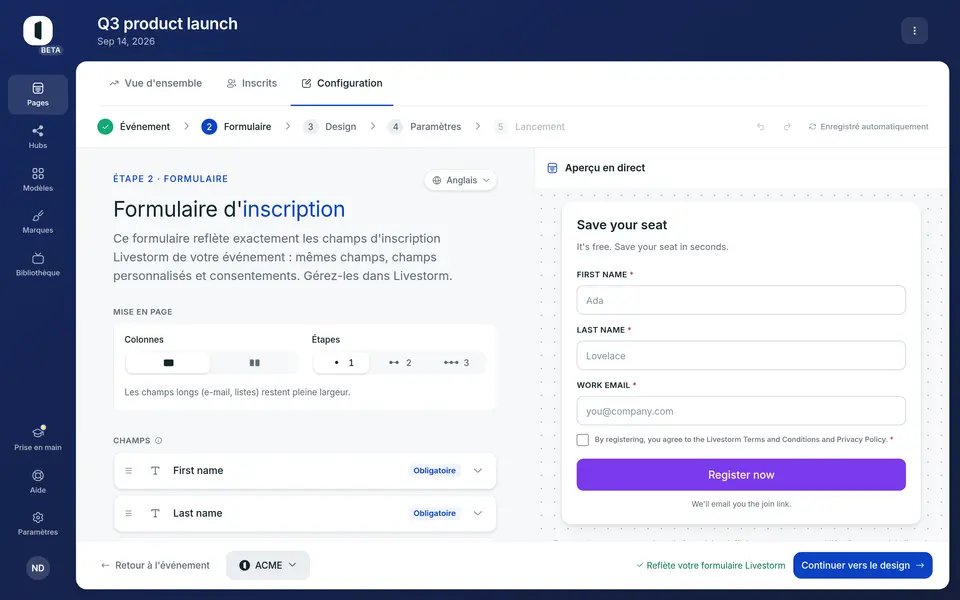Click the Obligatoire badge on Last name

tap(434, 513)
